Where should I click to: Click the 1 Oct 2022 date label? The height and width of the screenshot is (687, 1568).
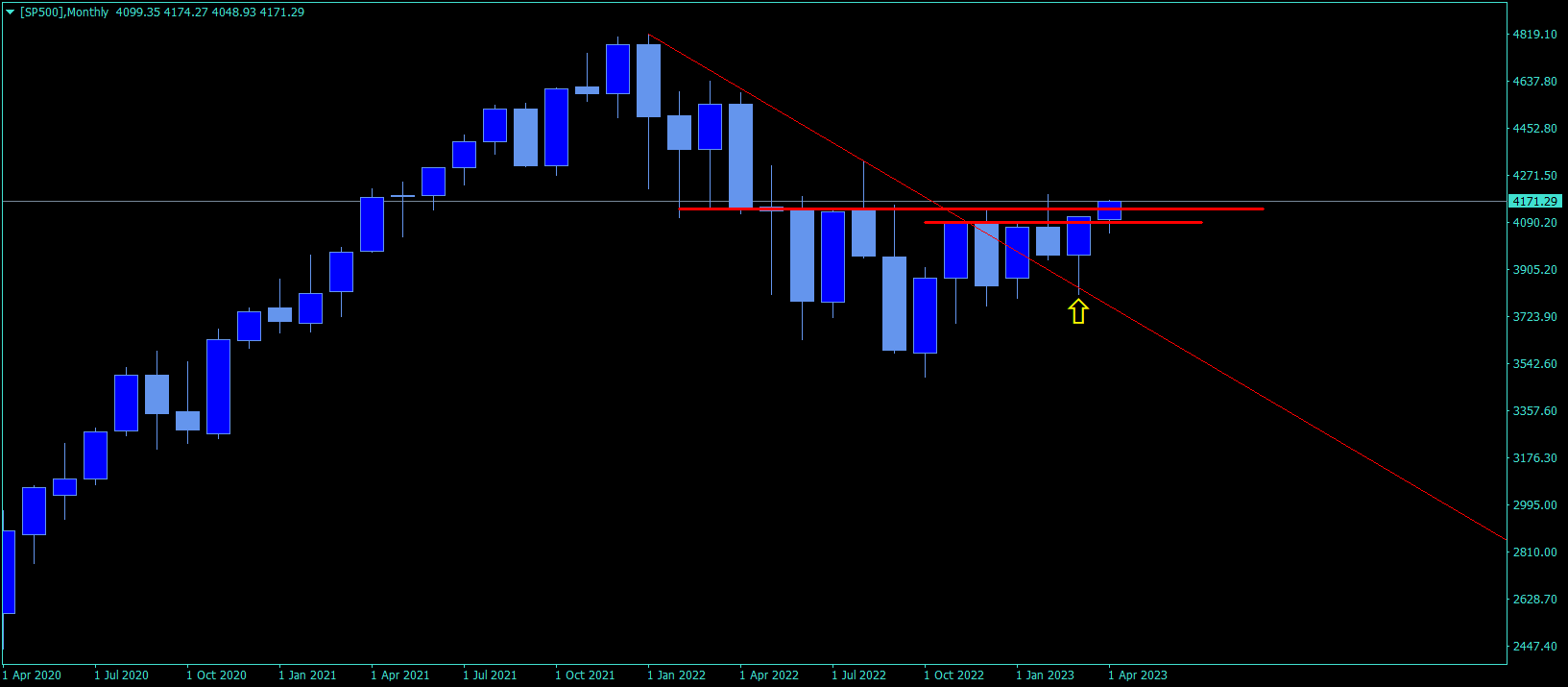point(953,675)
